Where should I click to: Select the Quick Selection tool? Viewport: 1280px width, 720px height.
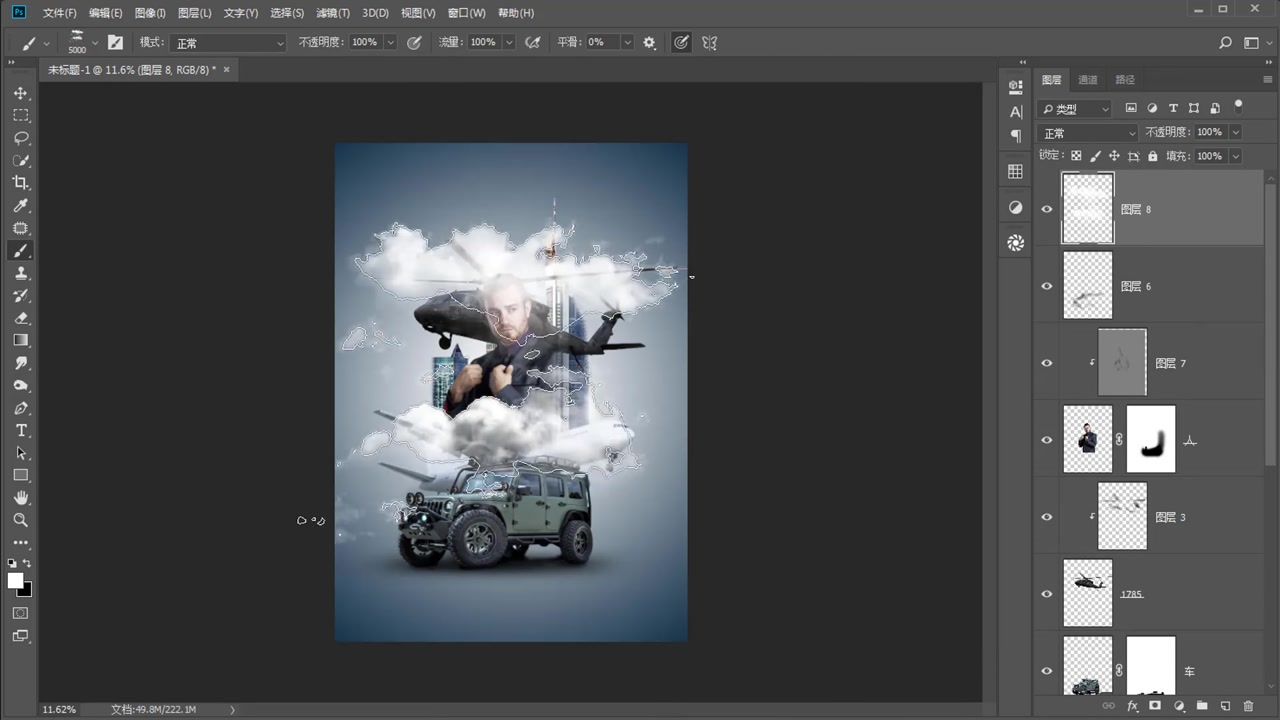(20, 160)
